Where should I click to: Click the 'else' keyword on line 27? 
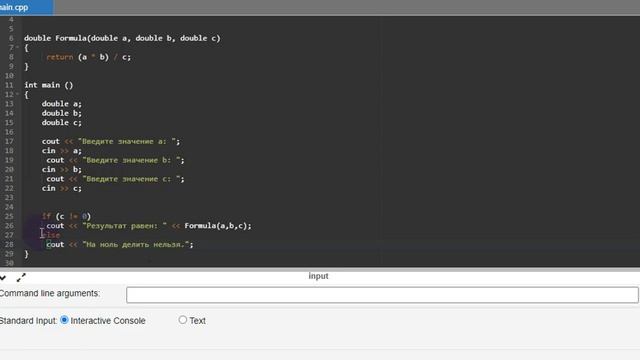(x=51, y=235)
